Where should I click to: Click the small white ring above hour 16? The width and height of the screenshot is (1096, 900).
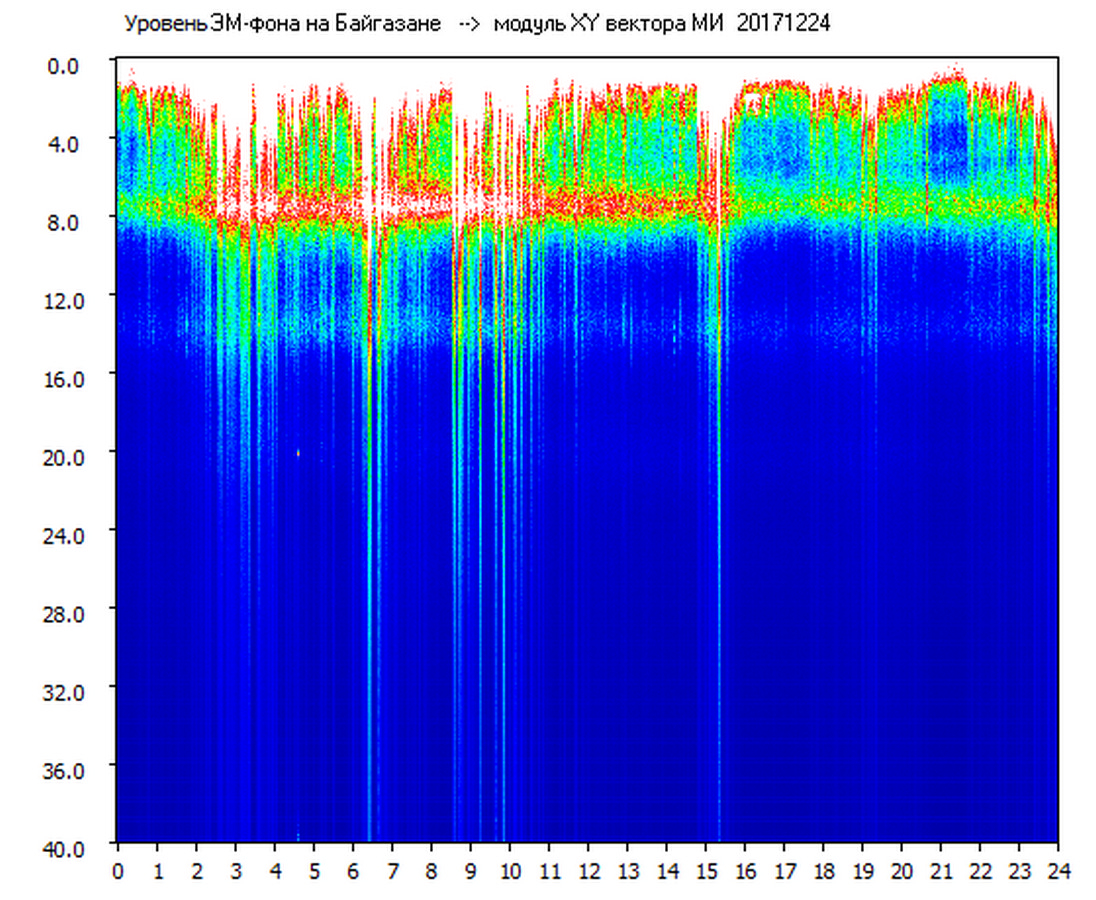coord(754,100)
